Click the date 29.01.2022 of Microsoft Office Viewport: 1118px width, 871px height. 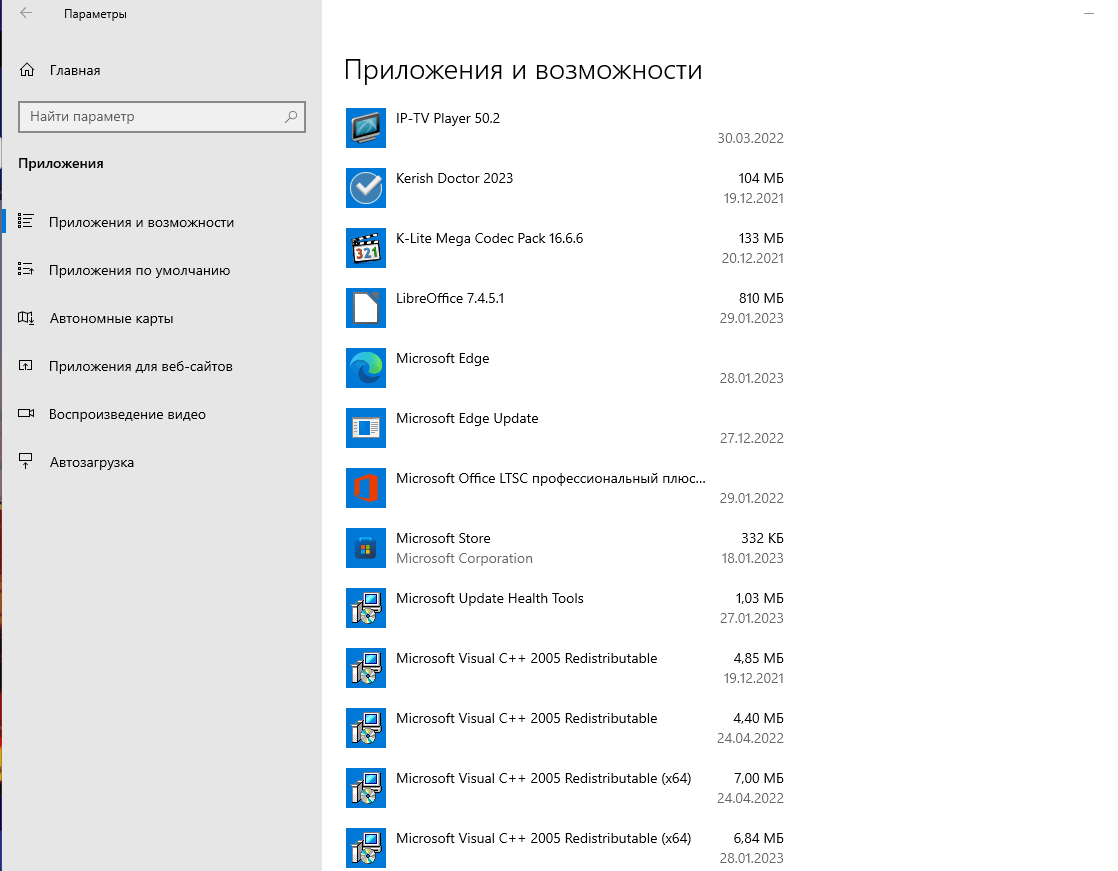(x=752, y=498)
